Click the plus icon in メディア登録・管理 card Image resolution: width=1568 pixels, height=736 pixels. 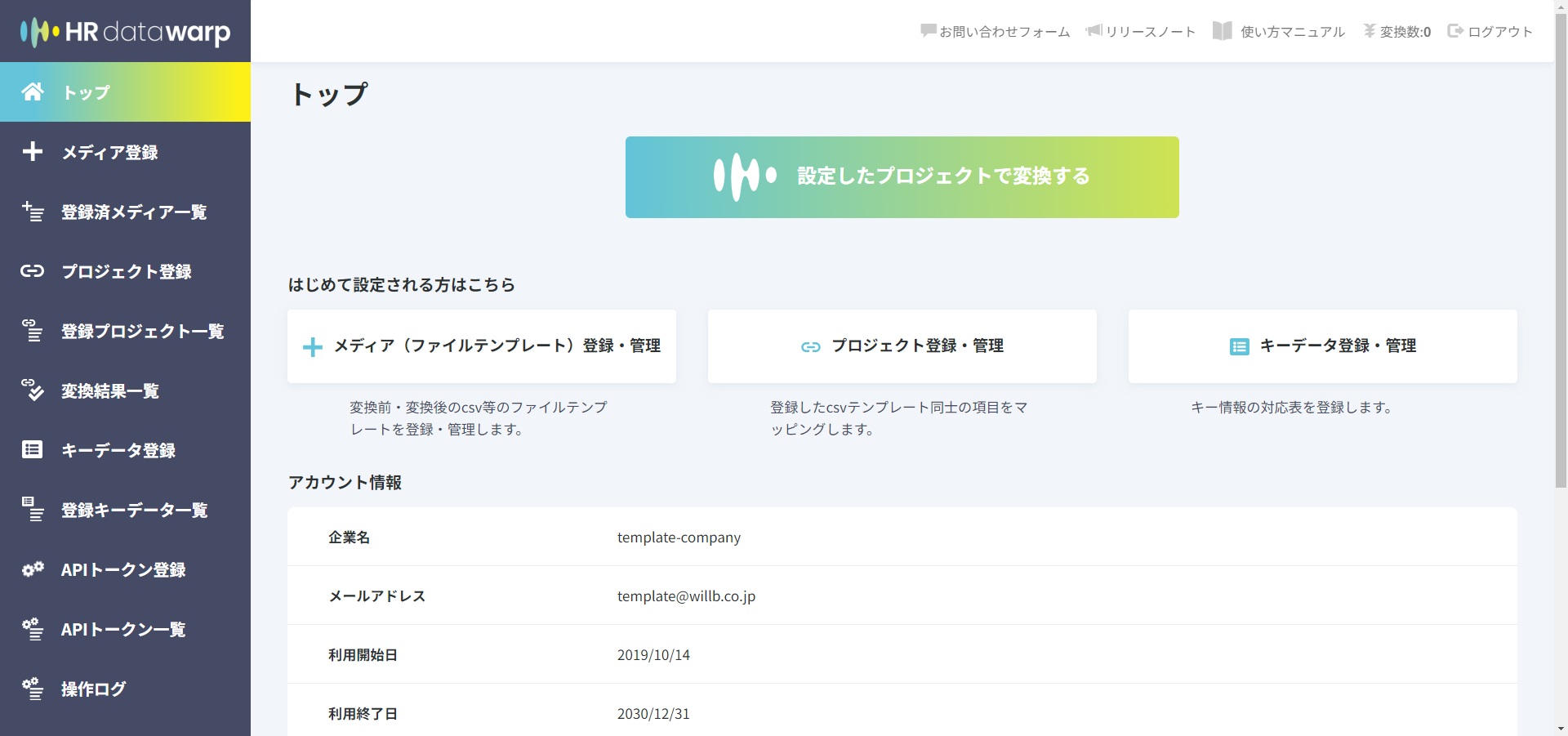[313, 347]
